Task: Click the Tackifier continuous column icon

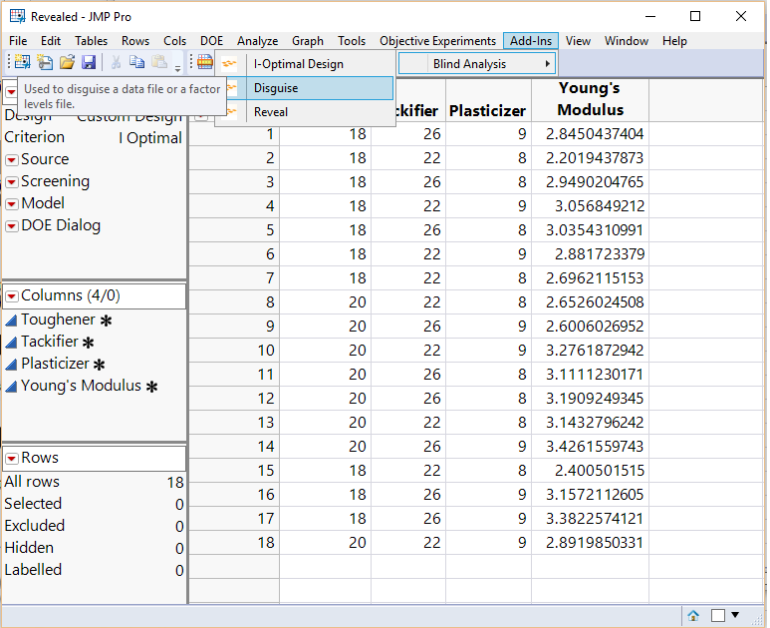Action: point(11,342)
